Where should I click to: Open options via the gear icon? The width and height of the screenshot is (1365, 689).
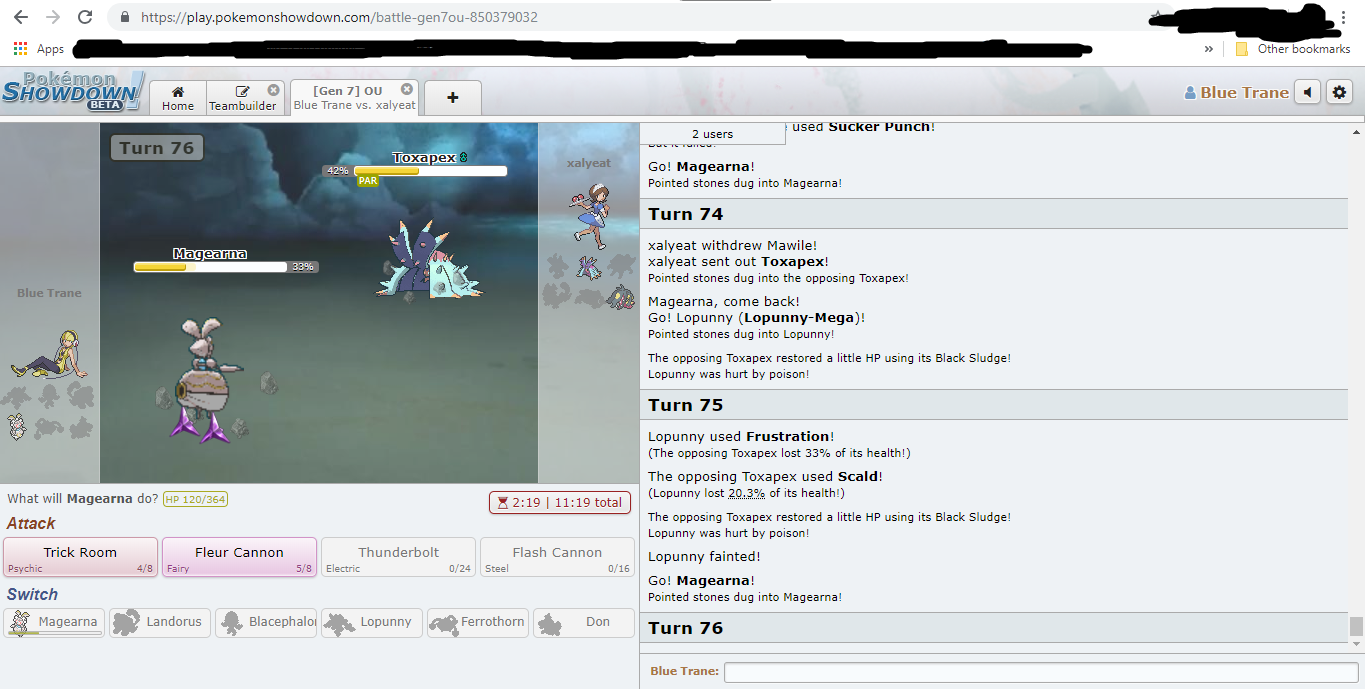1339,92
